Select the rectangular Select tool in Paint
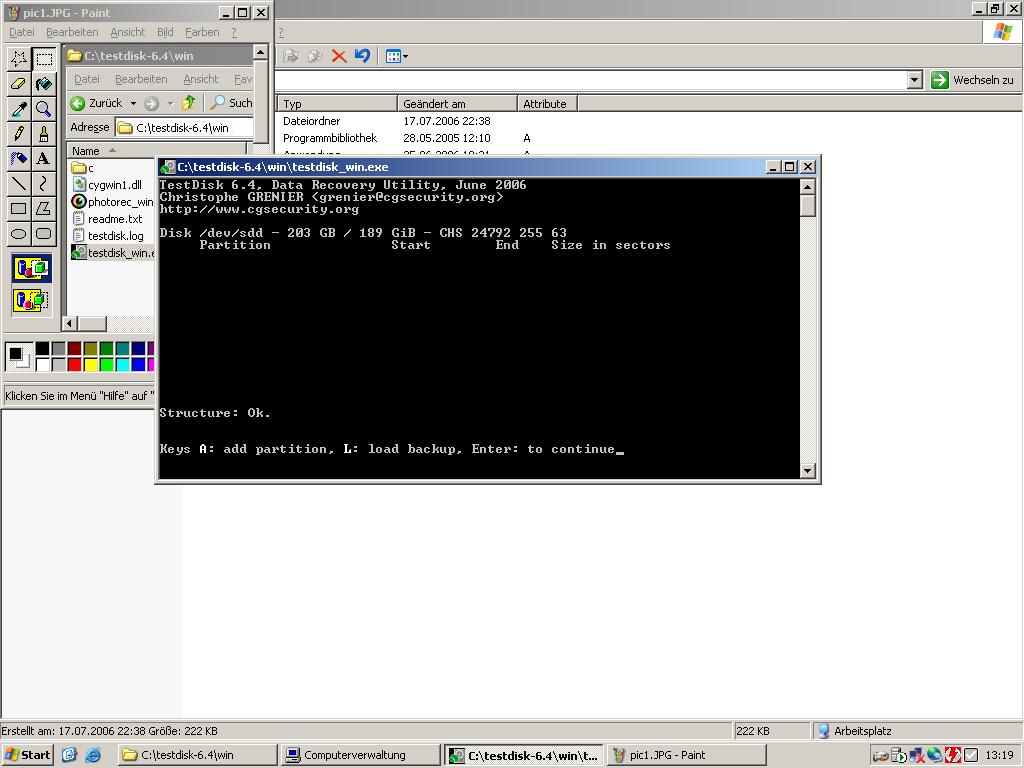This screenshot has width=1024, height=768. (x=44, y=59)
